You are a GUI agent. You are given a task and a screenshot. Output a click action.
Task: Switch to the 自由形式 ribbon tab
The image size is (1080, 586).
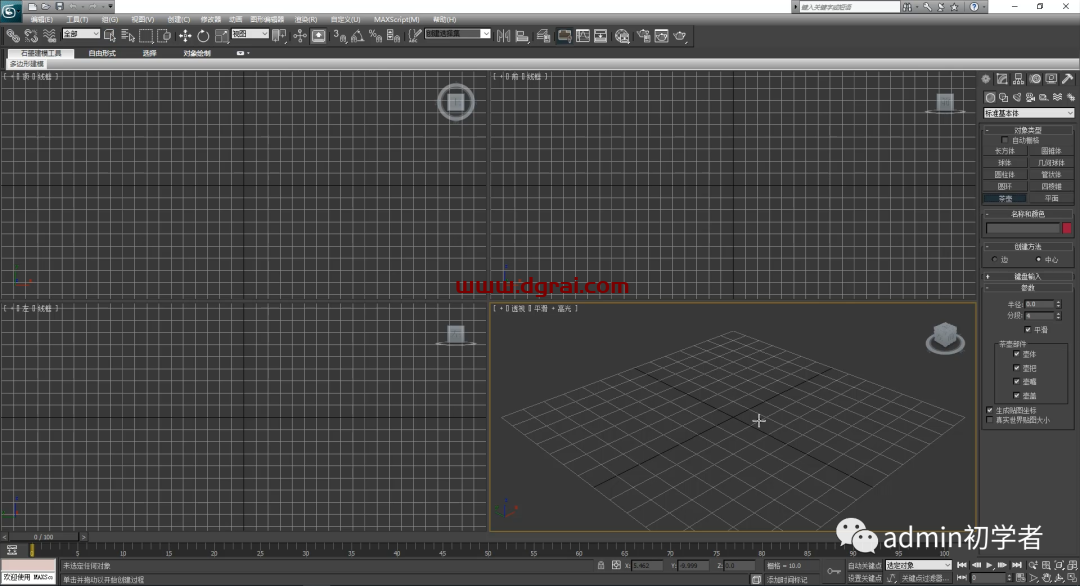coord(102,53)
